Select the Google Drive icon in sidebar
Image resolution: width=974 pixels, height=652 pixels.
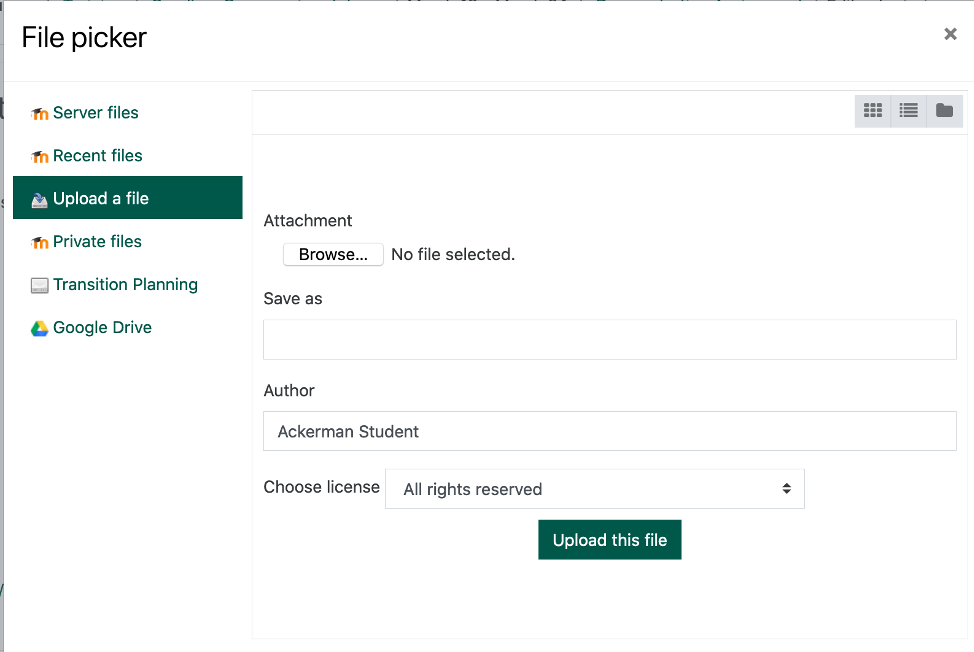[40, 327]
